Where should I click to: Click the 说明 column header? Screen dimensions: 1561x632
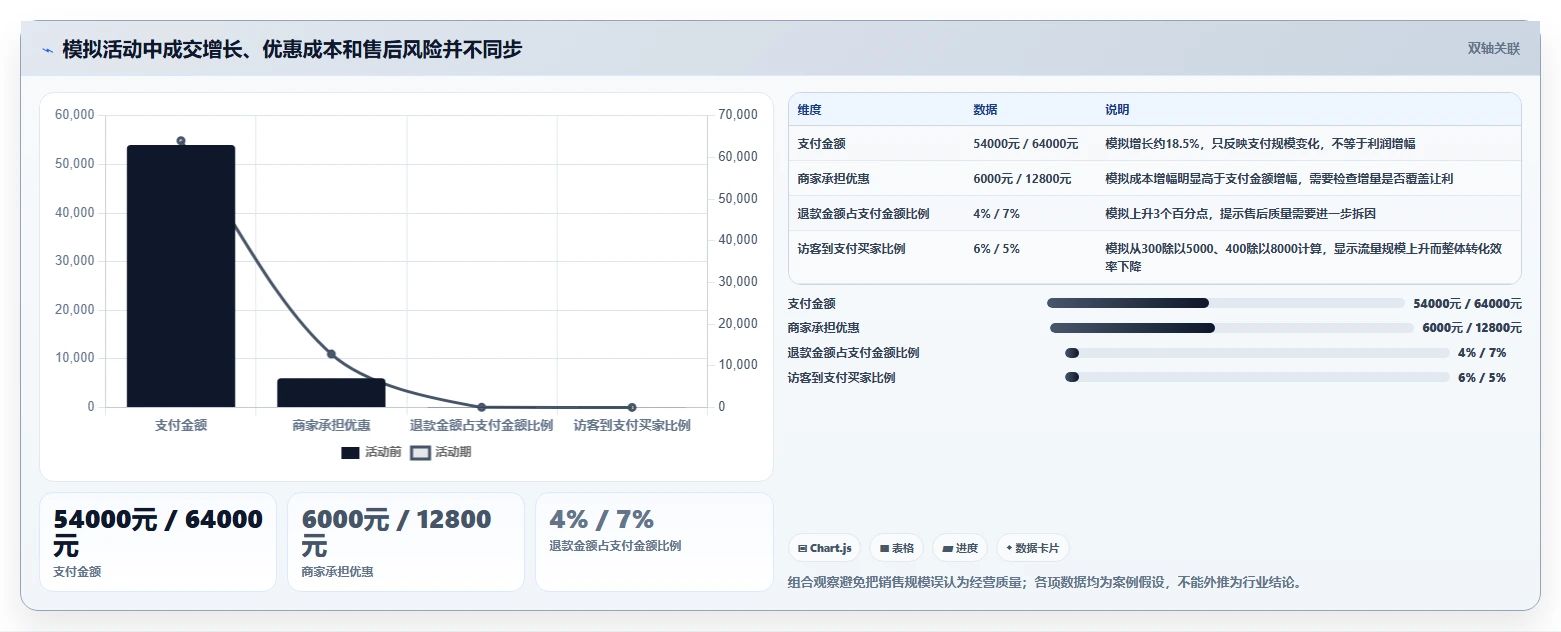pyautogui.click(x=1117, y=109)
